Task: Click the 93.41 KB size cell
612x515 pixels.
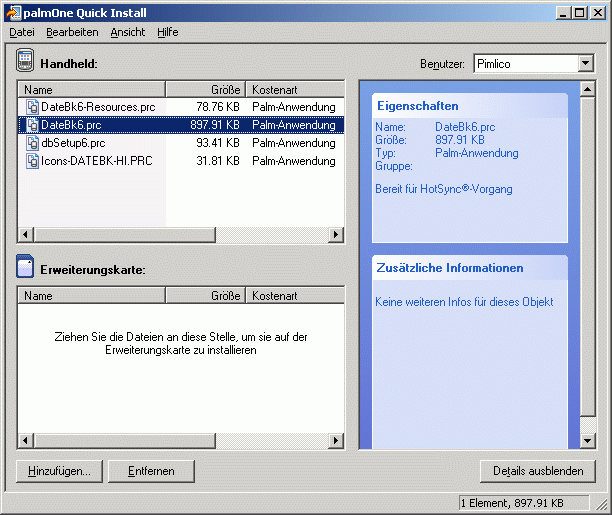Action: [x=218, y=143]
